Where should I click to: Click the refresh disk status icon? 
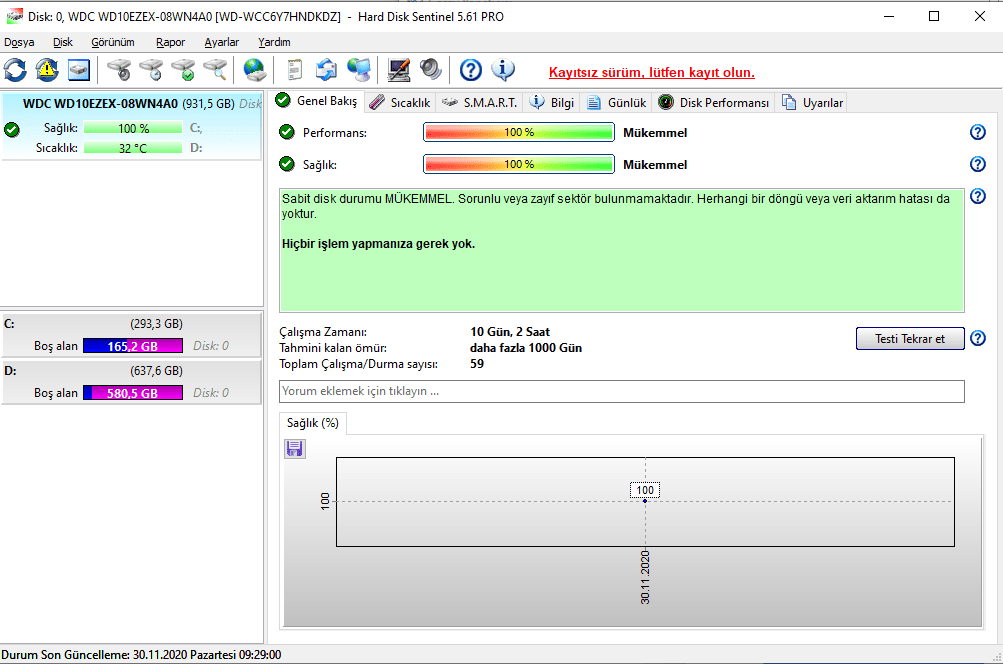click(15, 70)
